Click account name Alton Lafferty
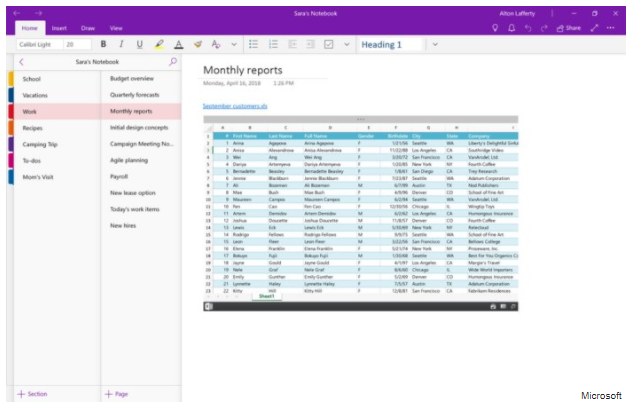 tap(517, 13)
